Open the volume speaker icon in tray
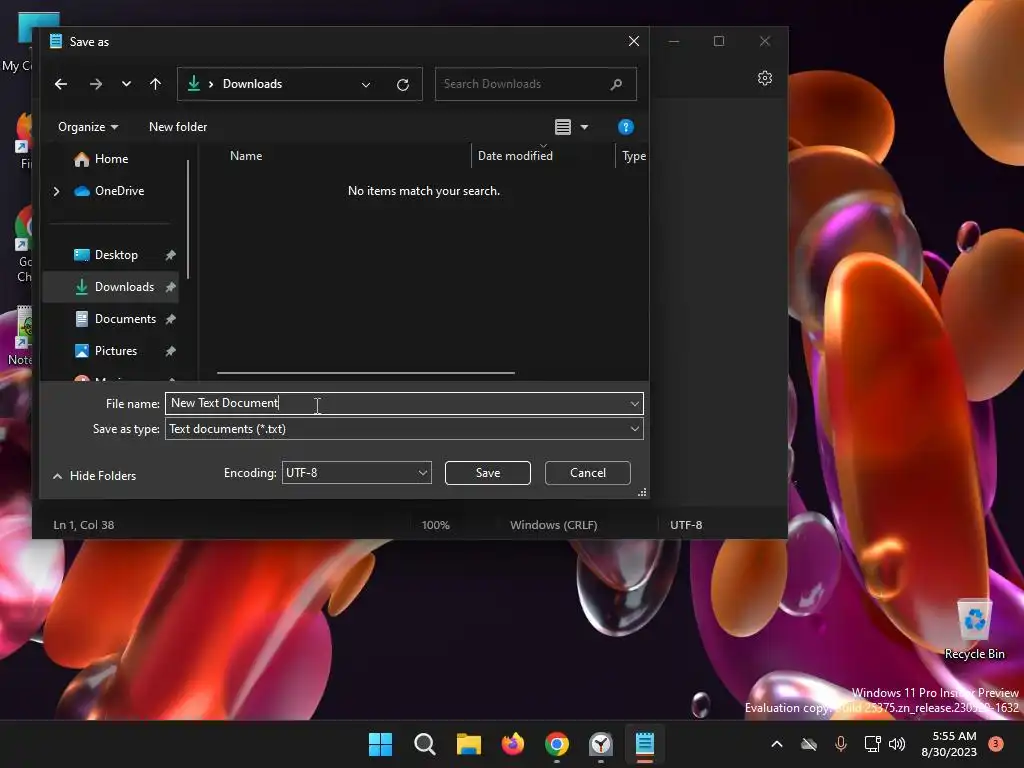This screenshot has height=768, width=1024. [897, 744]
